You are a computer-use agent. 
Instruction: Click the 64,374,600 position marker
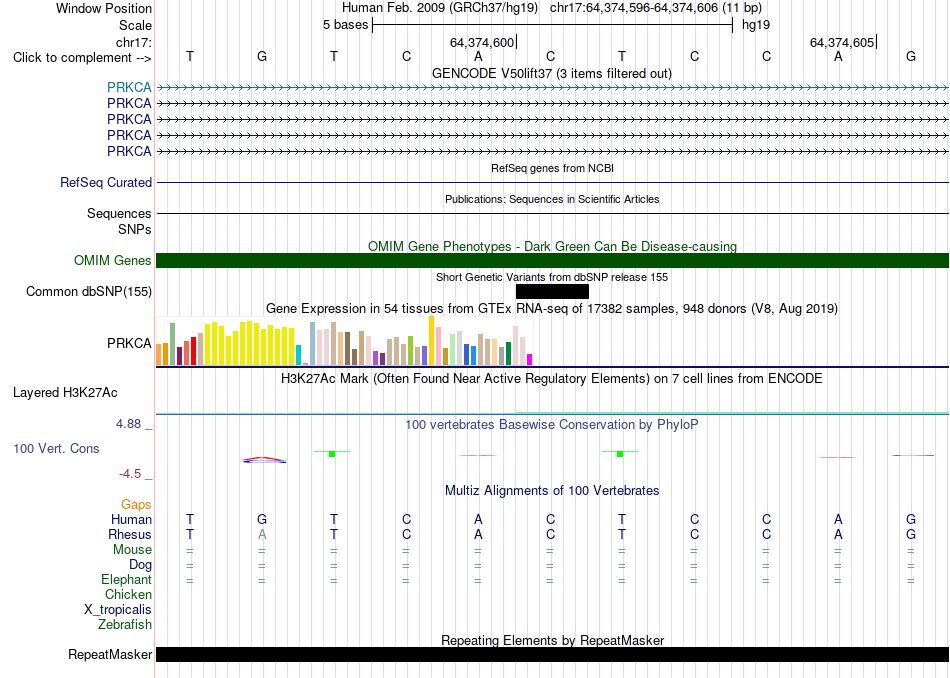pos(482,42)
